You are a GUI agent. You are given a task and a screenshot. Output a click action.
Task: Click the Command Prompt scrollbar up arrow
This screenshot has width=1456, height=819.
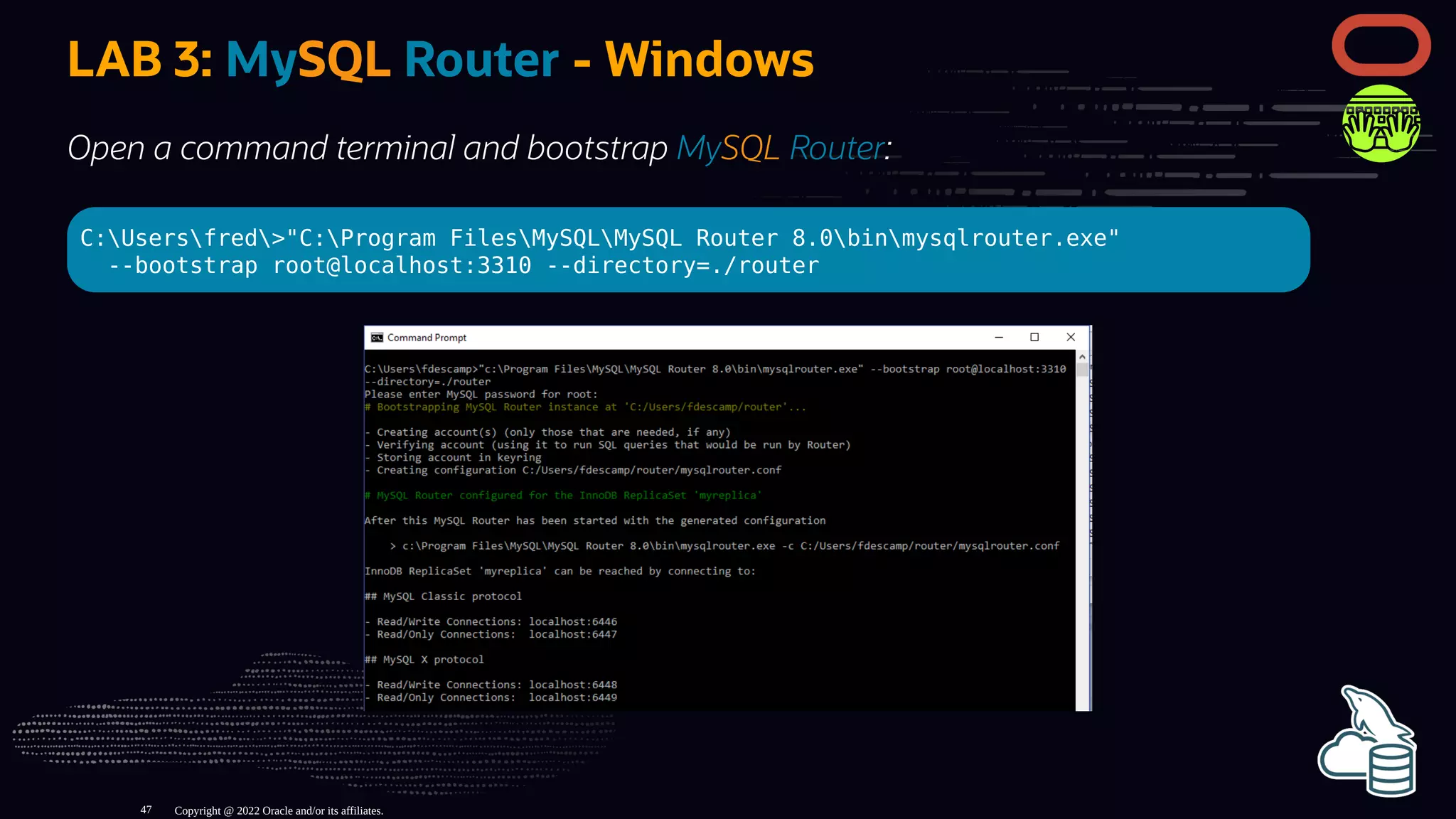click(x=1082, y=356)
